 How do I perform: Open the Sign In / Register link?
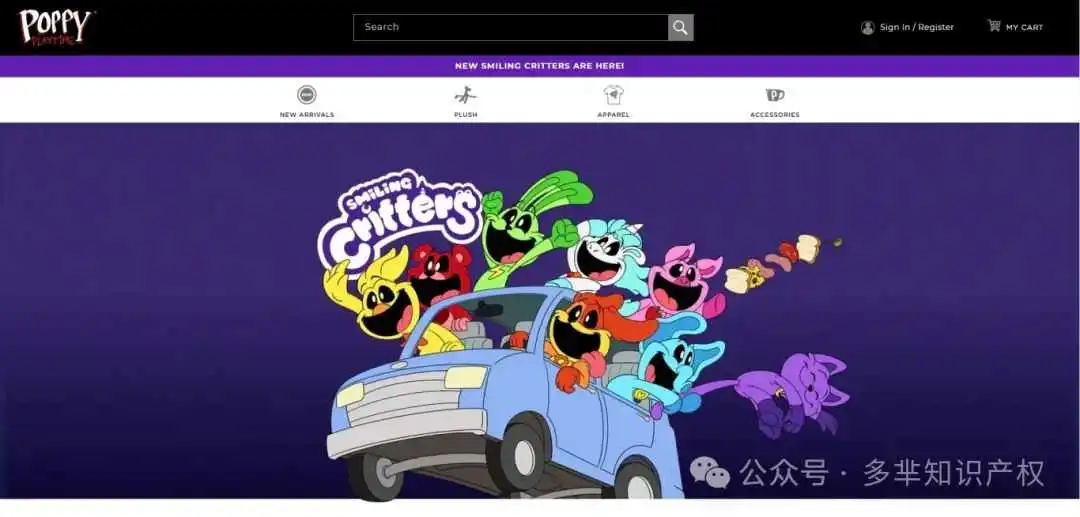pos(917,28)
